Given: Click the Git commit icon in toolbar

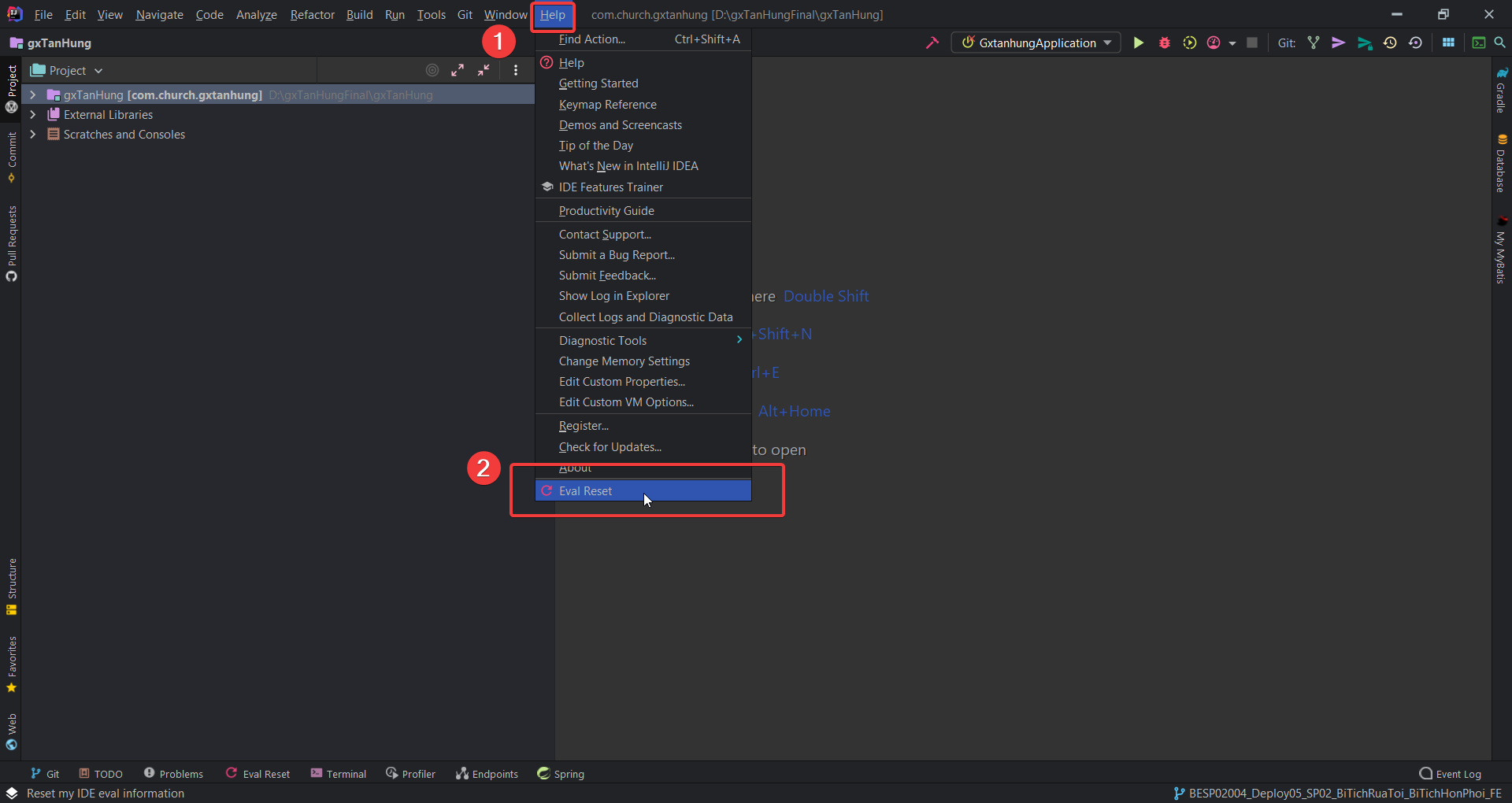Looking at the screenshot, I should coord(1339,43).
